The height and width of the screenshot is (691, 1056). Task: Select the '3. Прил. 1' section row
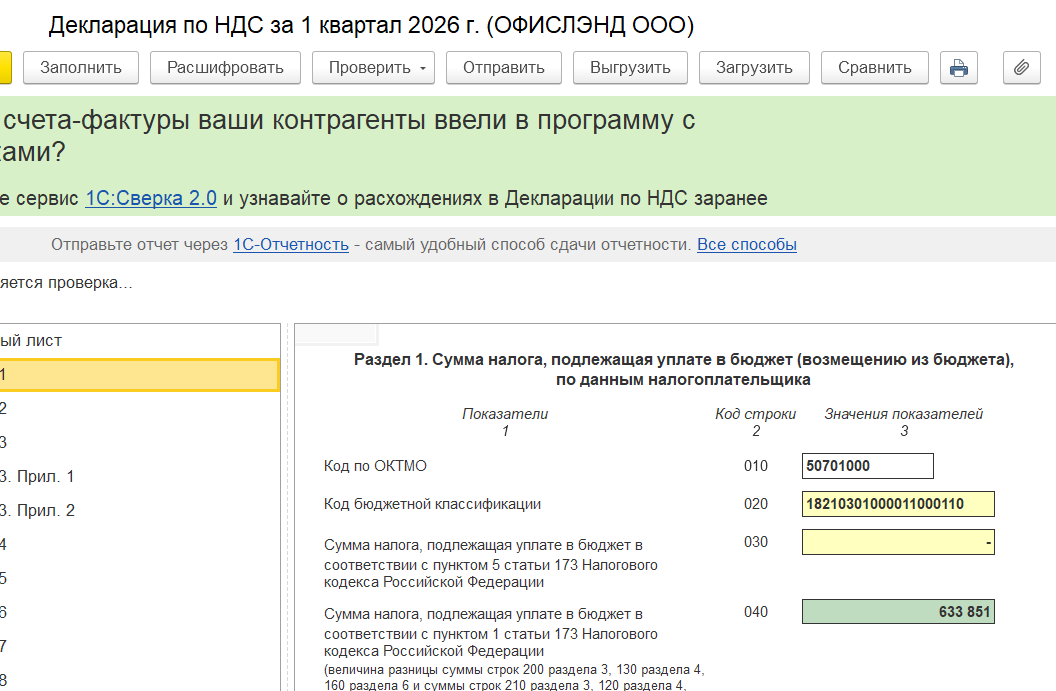pos(139,477)
